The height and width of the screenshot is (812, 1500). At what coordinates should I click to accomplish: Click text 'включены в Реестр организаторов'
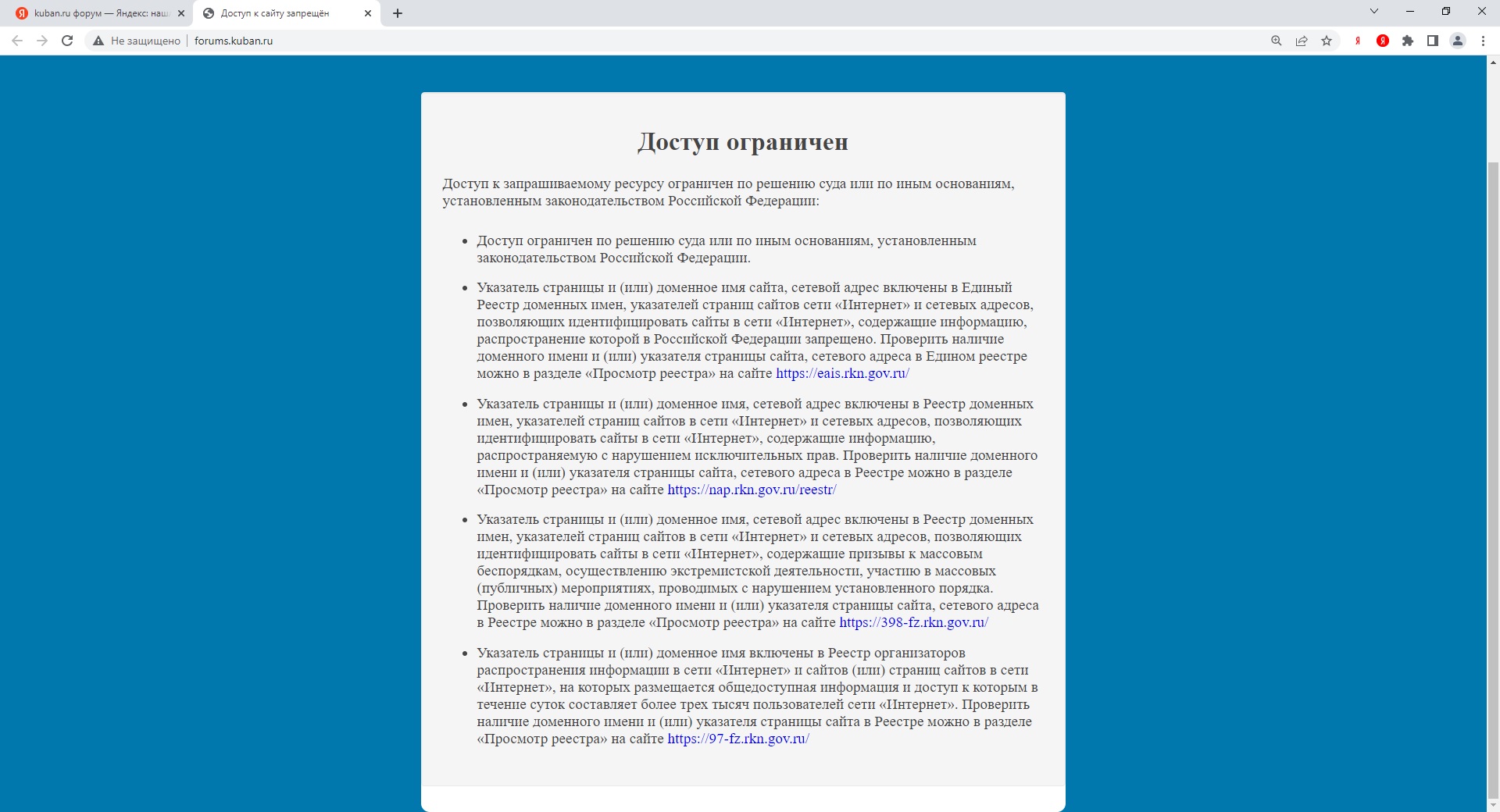point(857,653)
